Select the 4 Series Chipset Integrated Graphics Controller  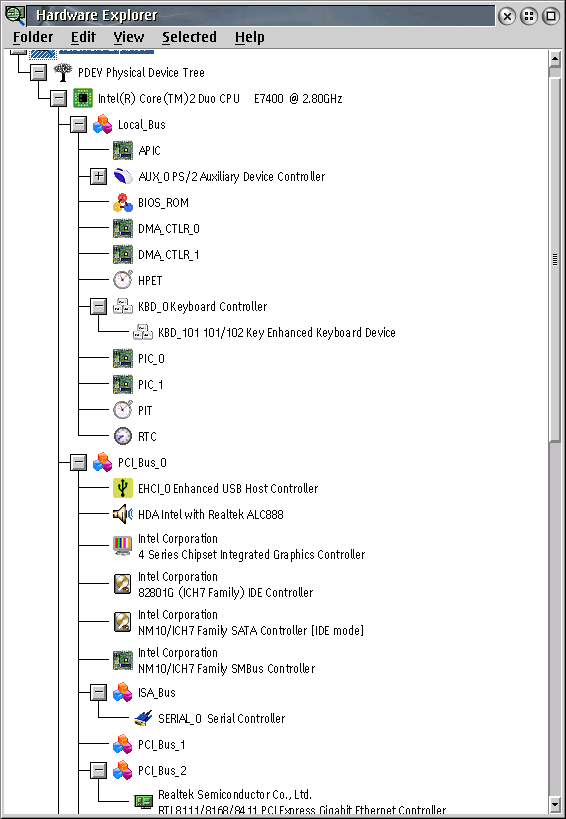click(252, 546)
